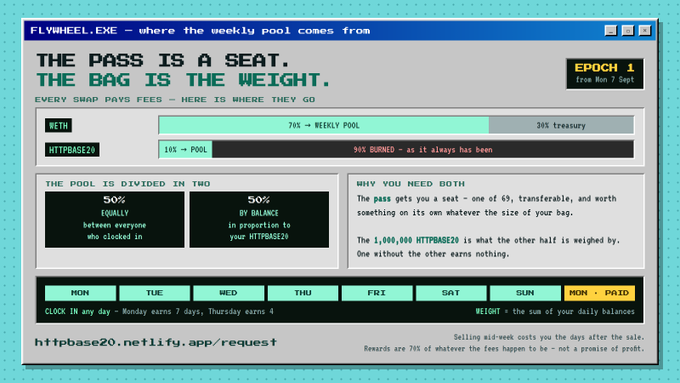This screenshot has width=680, height=383.
Task: Click 'Rewards are 70% of whatever the fees' disclaimer
Action: [504, 349]
